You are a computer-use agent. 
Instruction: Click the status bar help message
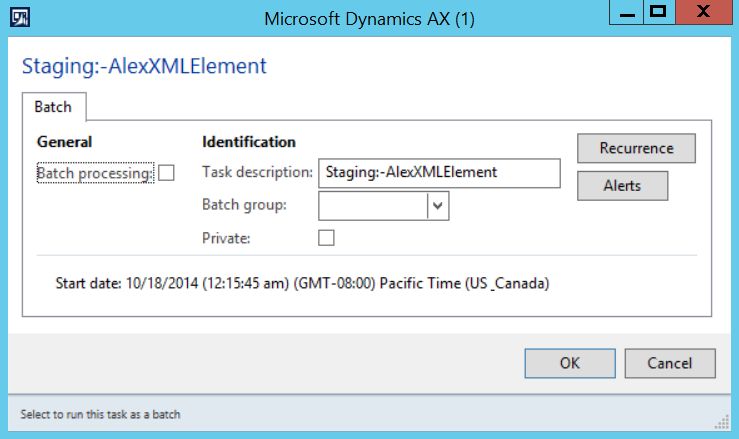coord(101,414)
